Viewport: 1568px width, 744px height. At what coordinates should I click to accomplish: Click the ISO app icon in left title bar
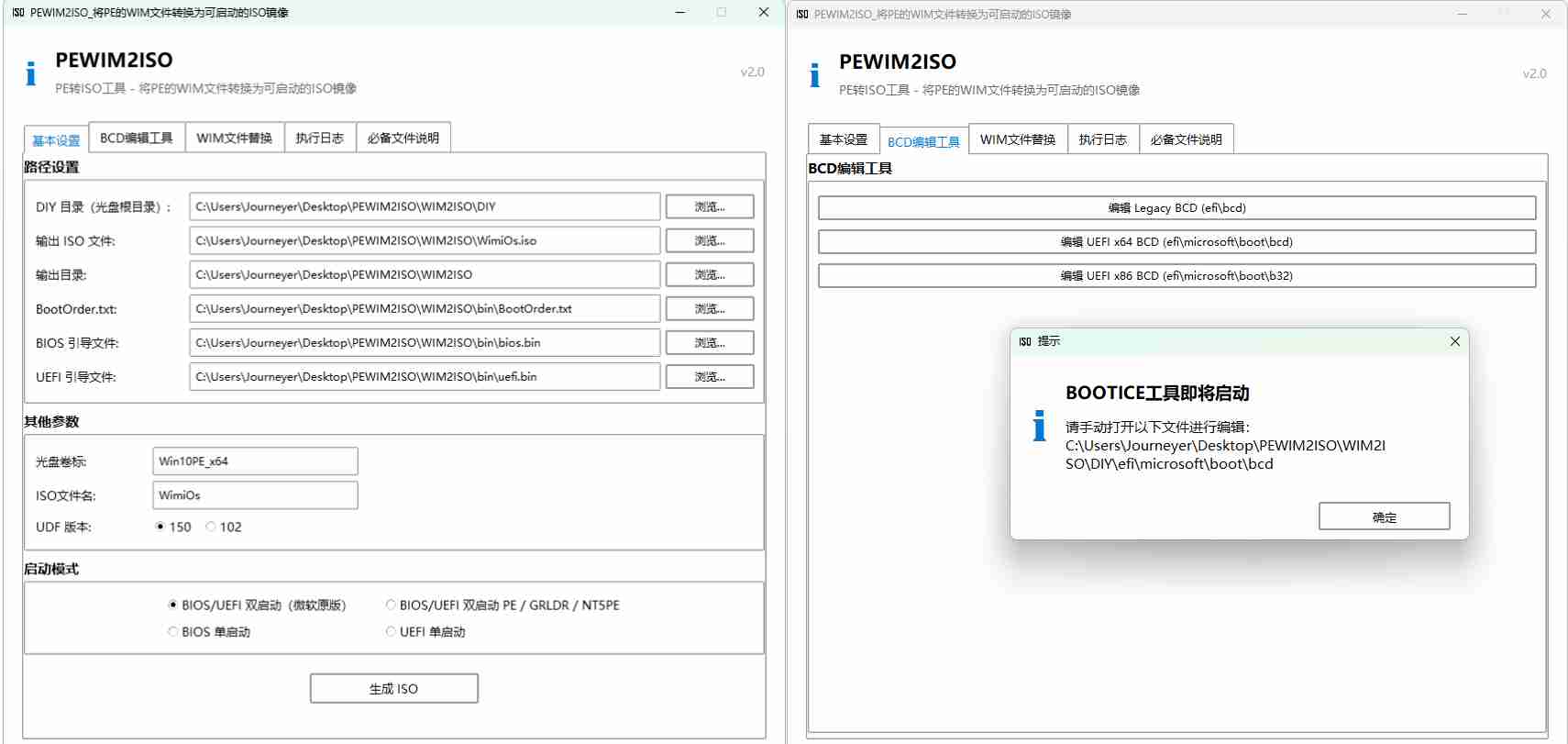(x=18, y=13)
